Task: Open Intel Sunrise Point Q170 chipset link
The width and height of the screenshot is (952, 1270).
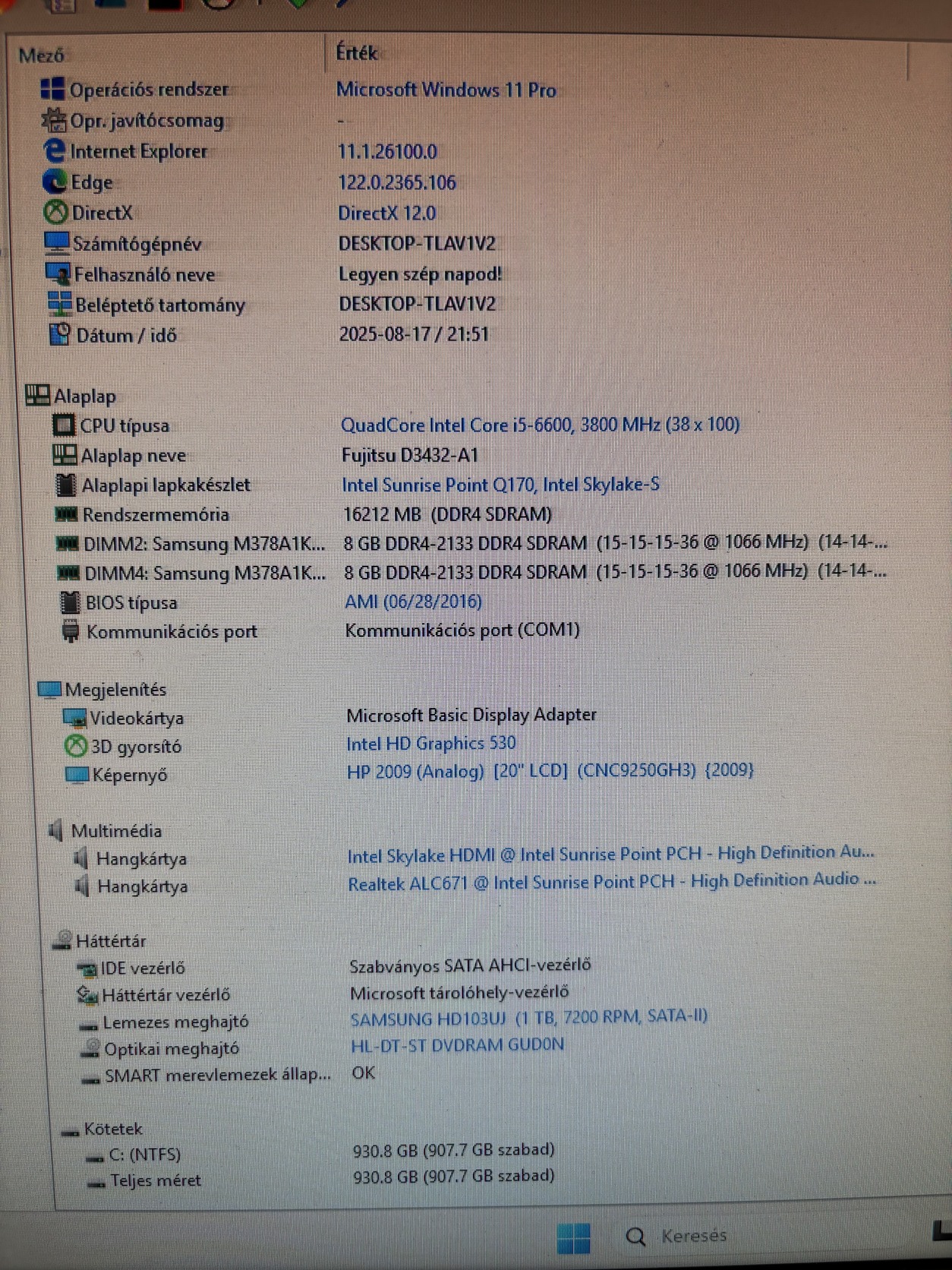Action: [500, 484]
